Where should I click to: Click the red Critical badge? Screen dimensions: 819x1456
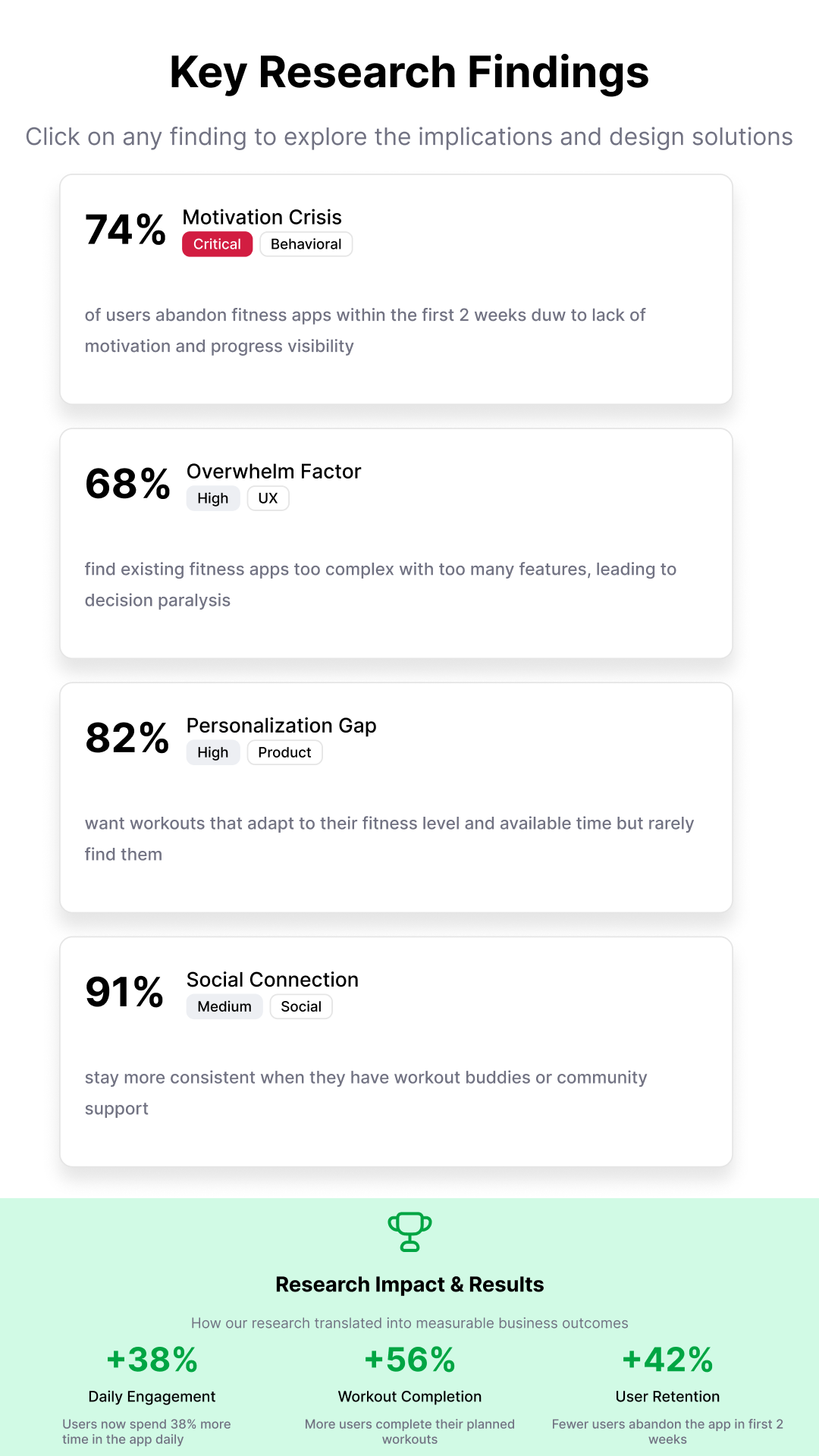pyautogui.click(x=217, y=244)
